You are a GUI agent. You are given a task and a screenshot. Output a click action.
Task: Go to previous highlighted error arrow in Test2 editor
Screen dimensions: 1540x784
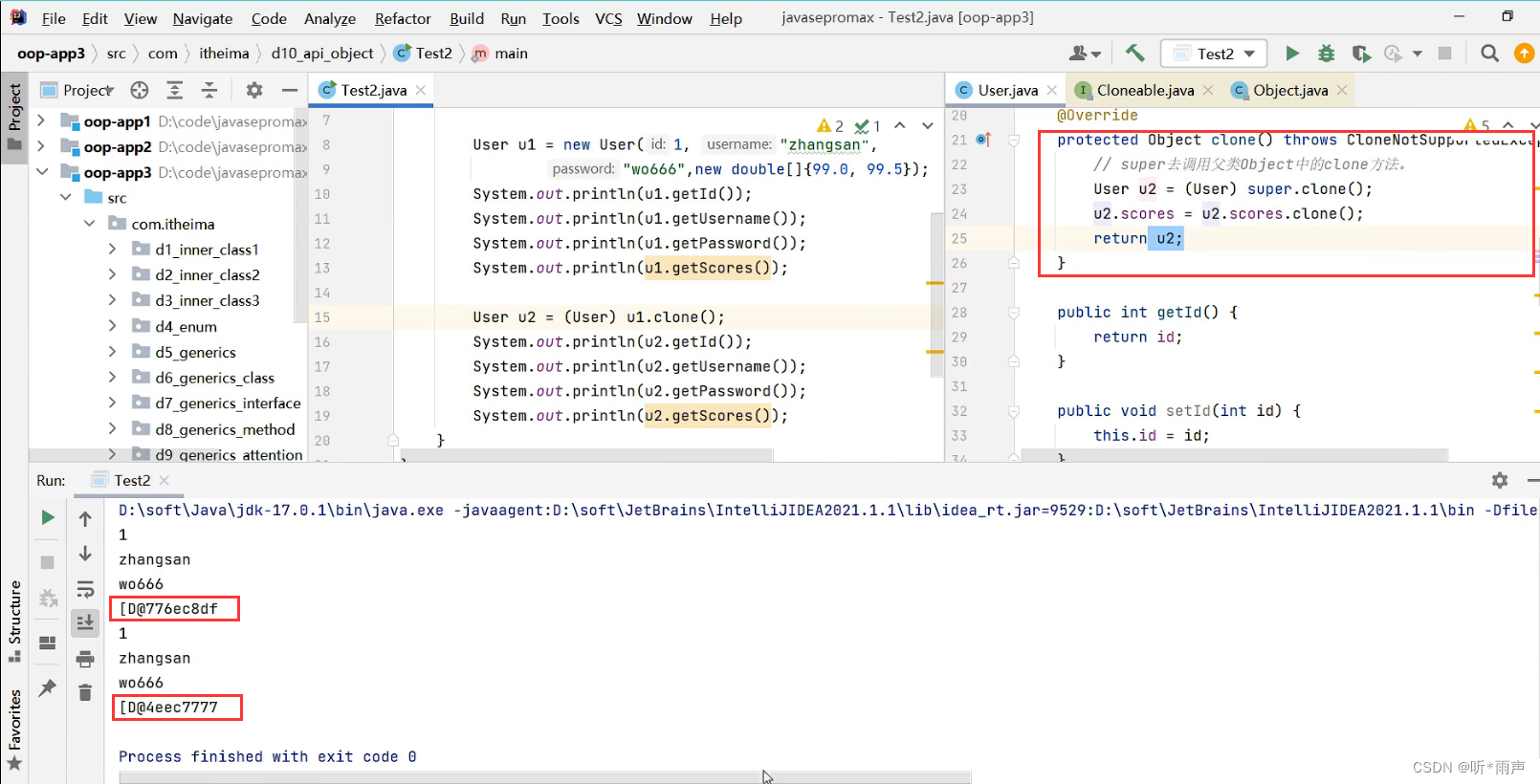tap(899, 125)
